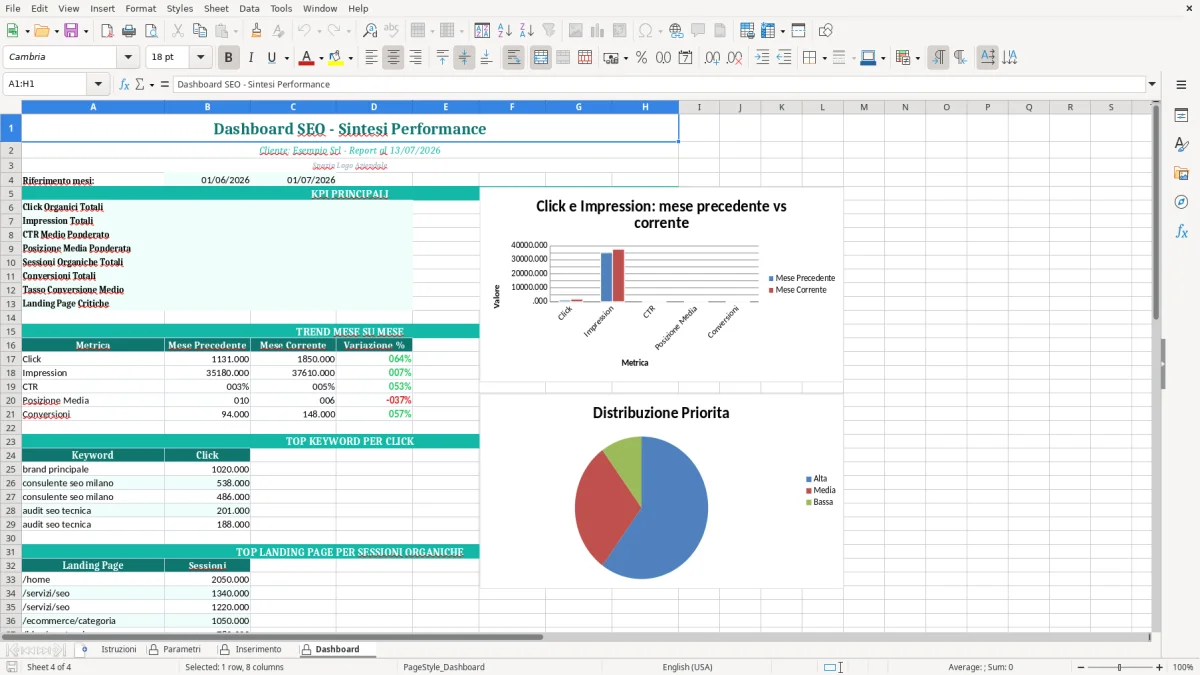Format selection as Percent

[641, 58]
